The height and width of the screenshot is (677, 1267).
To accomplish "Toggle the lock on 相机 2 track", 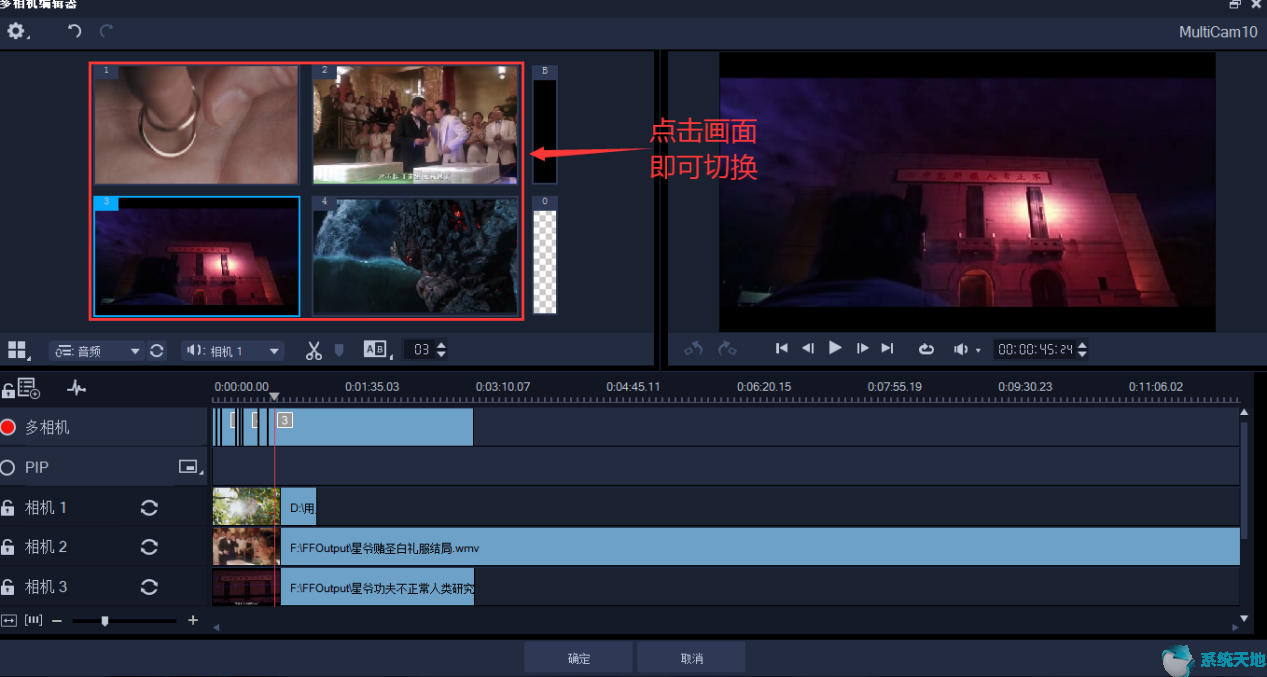I will (8, 548).
